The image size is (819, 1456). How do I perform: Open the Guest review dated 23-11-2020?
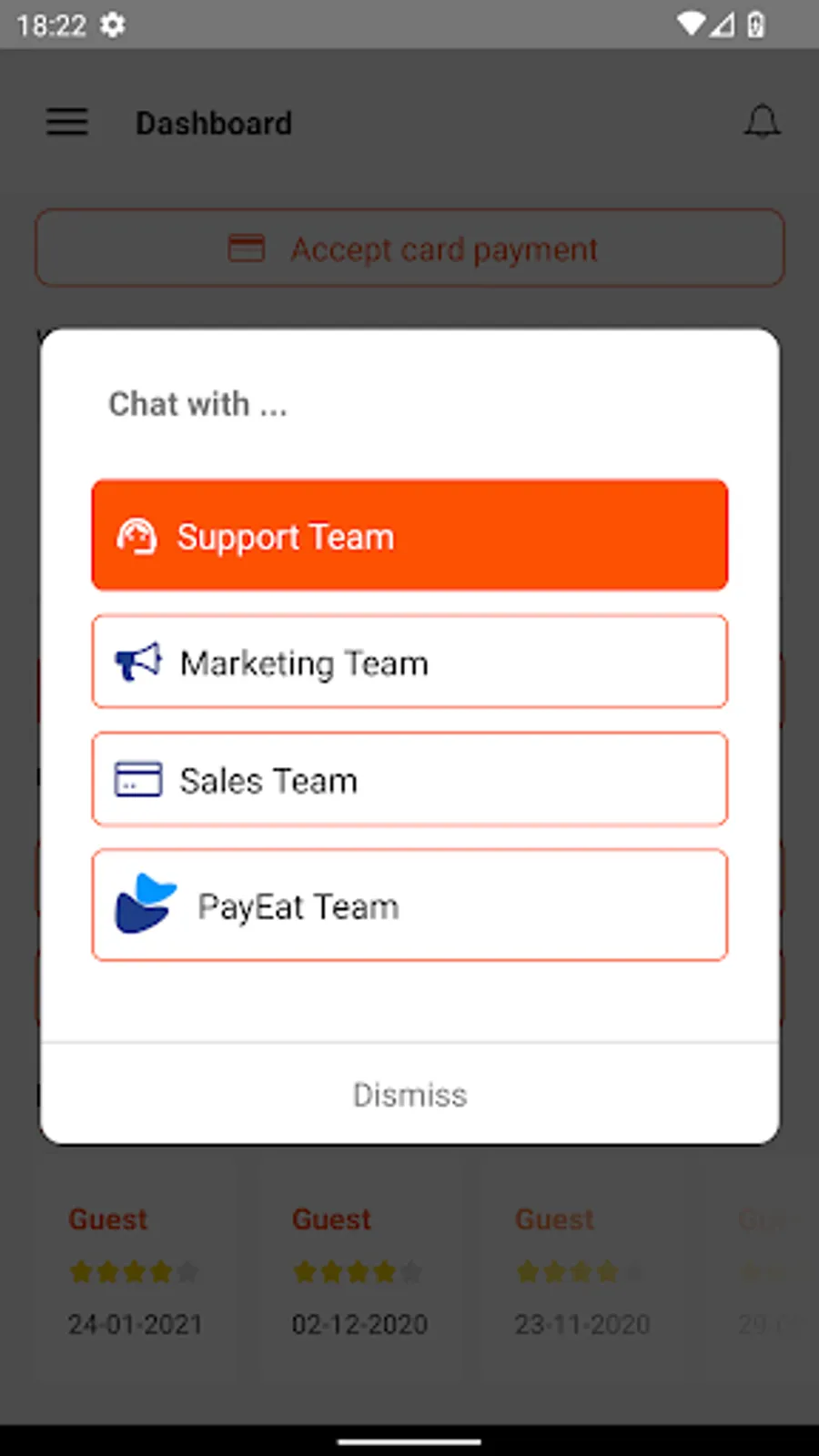pos(582,1270)
